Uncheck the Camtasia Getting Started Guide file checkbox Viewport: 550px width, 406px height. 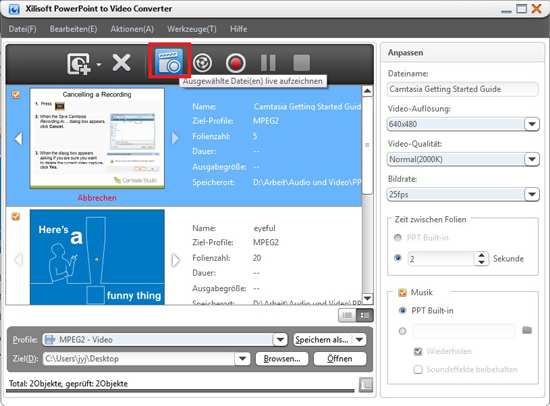(x=16, y=95)
